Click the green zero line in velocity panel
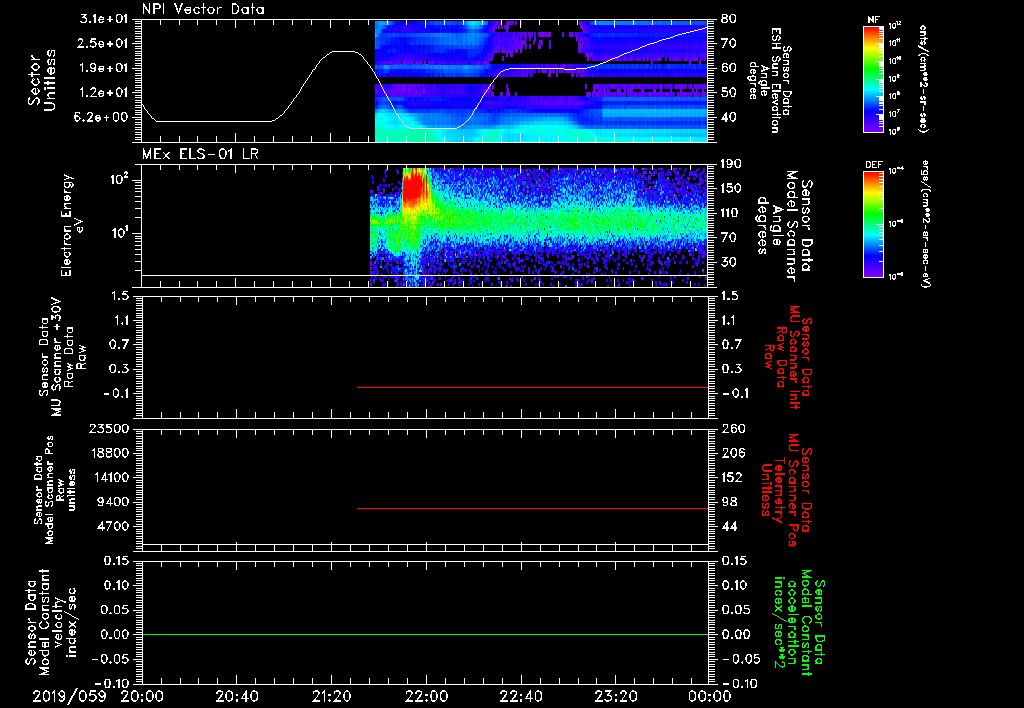The image size is (1024, 708). pyautogui.click(x=425, y=634)
